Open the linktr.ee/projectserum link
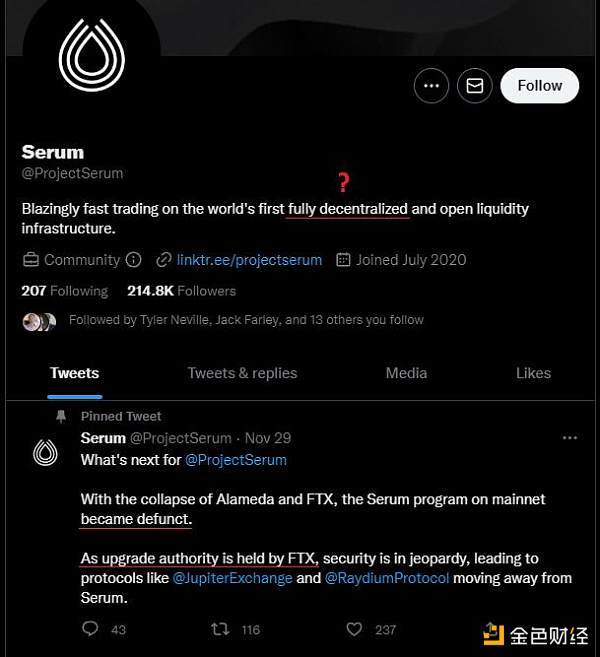600x657 pixels. [249, 260]
